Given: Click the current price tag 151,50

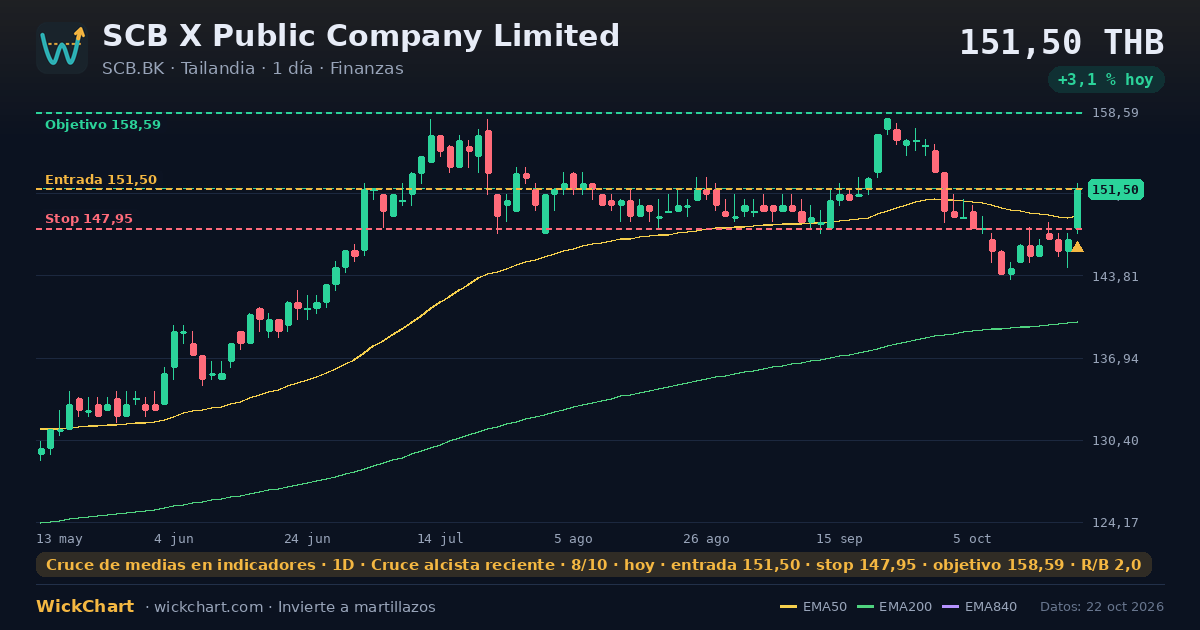Looking at the screenshot, I should [x=1115, y=189].
